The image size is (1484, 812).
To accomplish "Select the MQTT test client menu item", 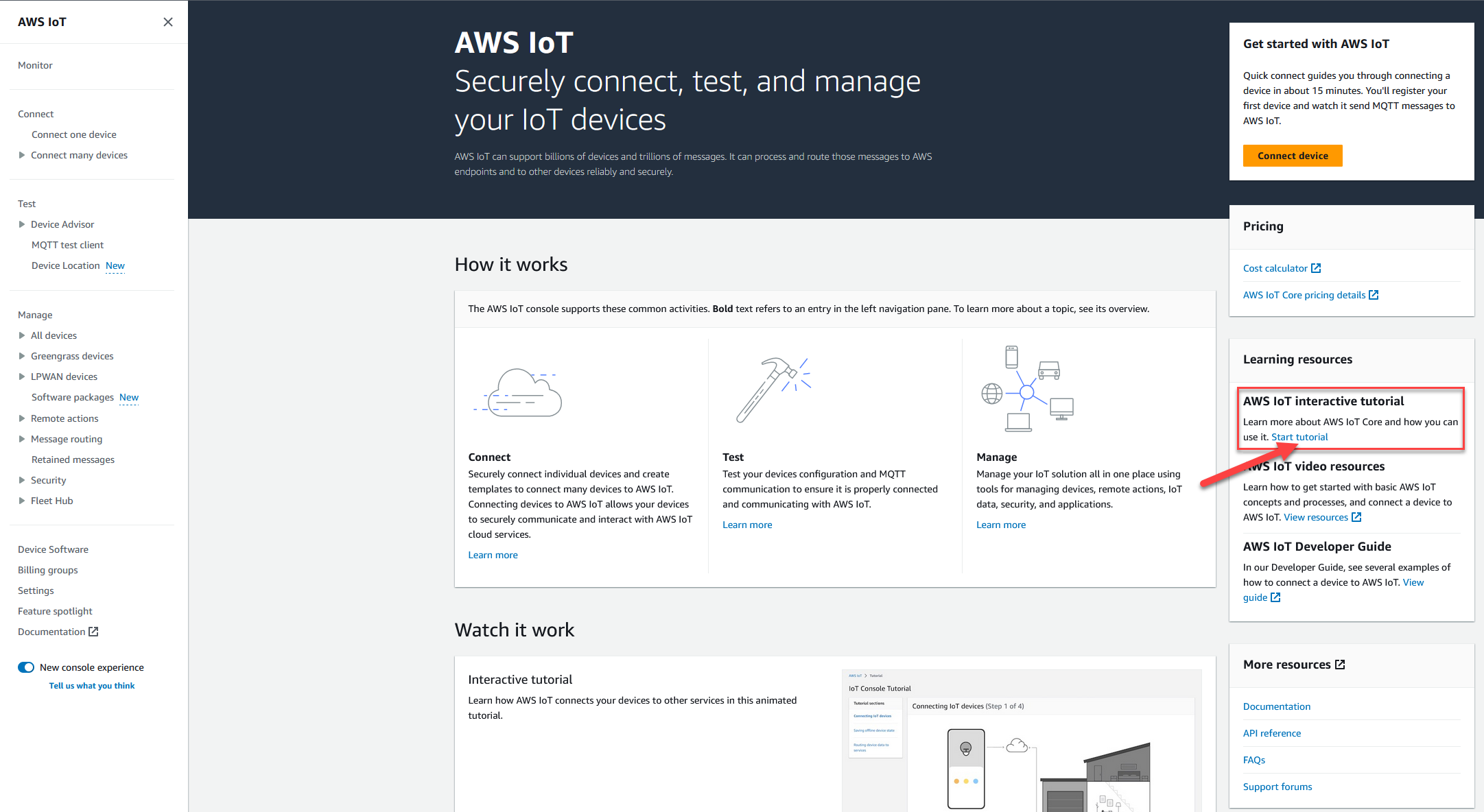I will coord(68,244).
